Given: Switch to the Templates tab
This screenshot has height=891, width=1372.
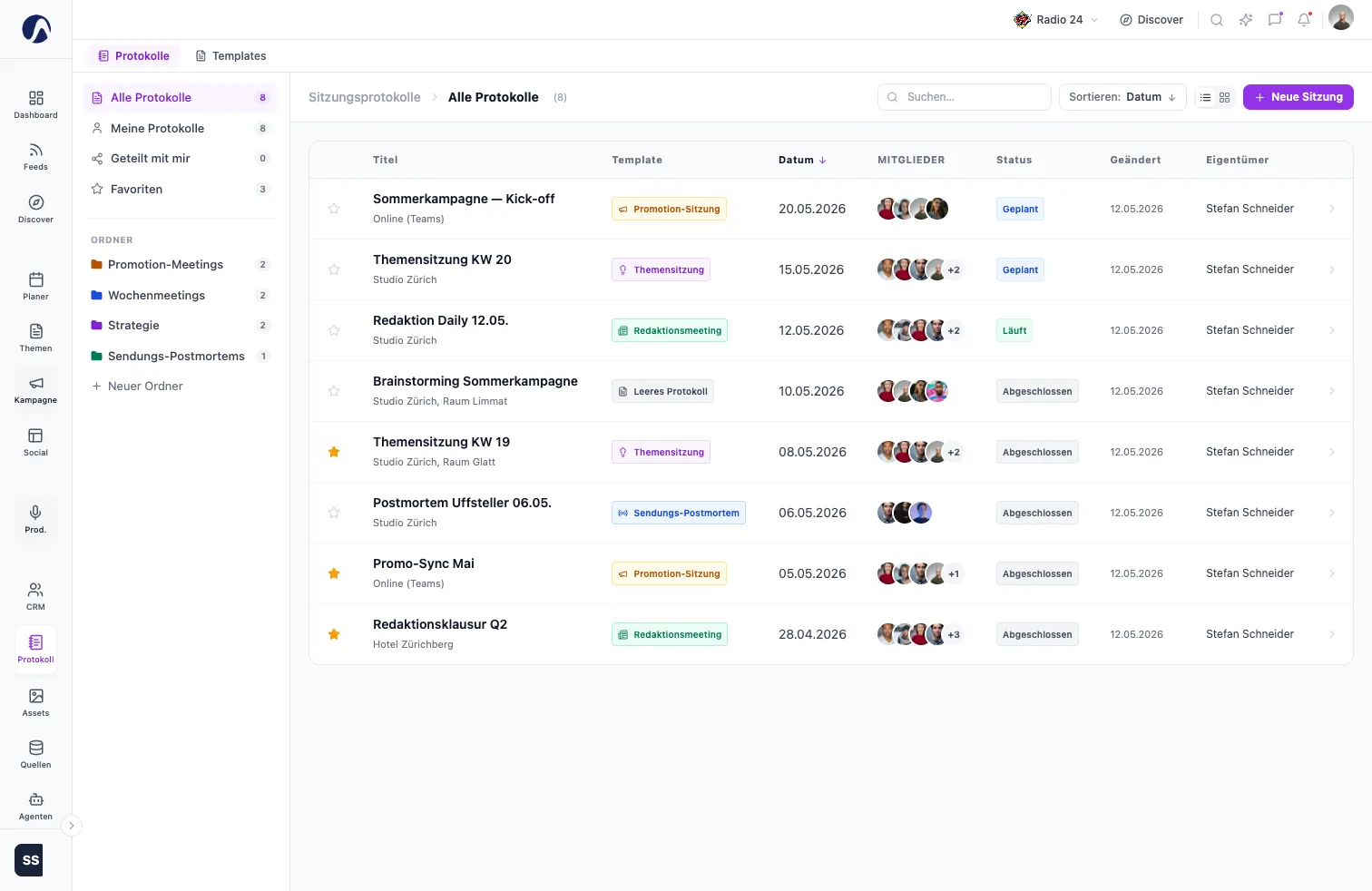Looking at the screenshot, I should pos(230,56).
